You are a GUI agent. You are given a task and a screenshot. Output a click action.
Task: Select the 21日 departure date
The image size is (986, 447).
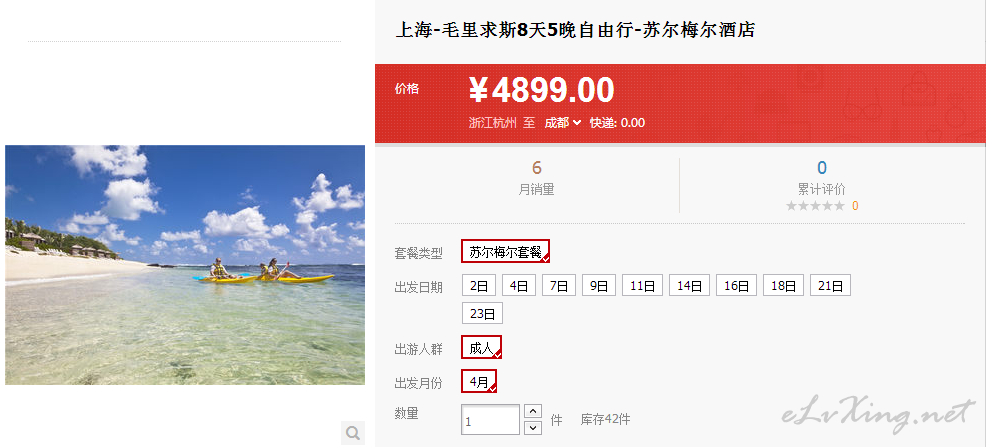pyautogui.click(x=830, y=285)
